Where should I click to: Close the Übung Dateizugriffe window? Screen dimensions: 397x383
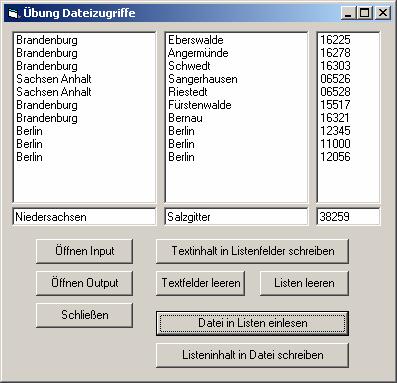pos(383,13)
